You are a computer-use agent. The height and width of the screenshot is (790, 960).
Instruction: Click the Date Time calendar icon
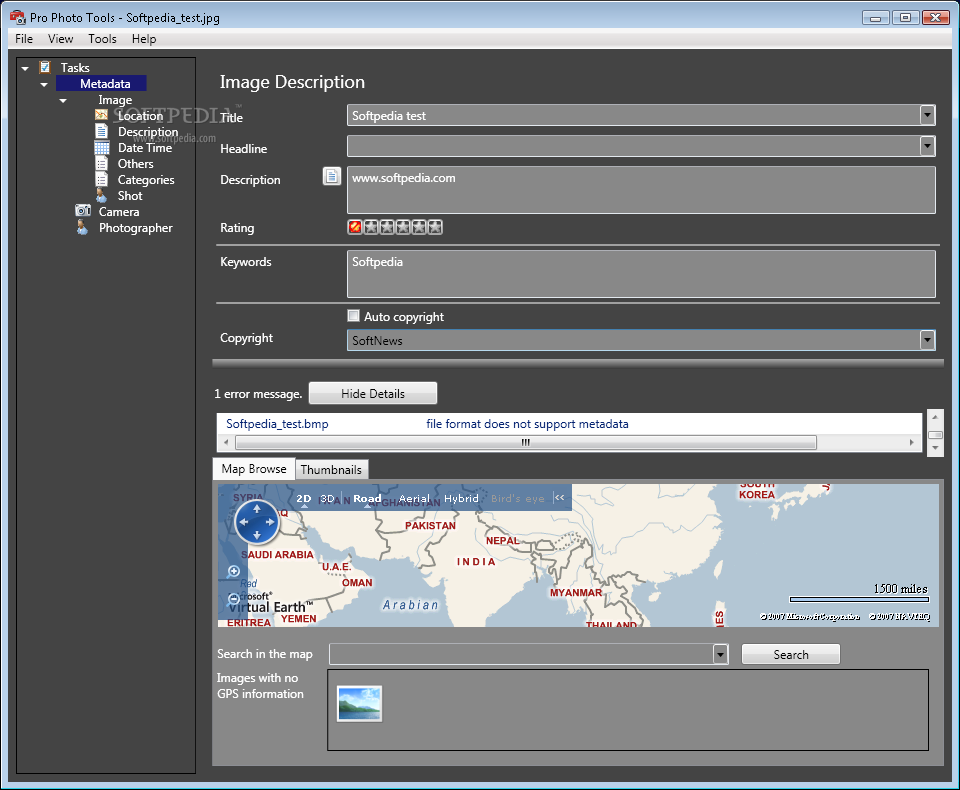pos(101,148)
